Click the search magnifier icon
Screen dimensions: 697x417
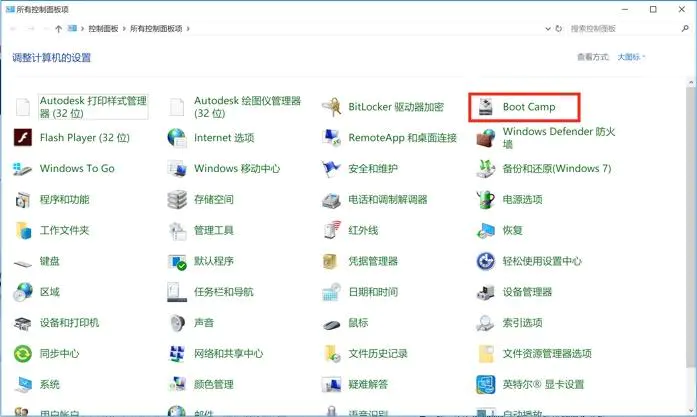pos(685,28)
